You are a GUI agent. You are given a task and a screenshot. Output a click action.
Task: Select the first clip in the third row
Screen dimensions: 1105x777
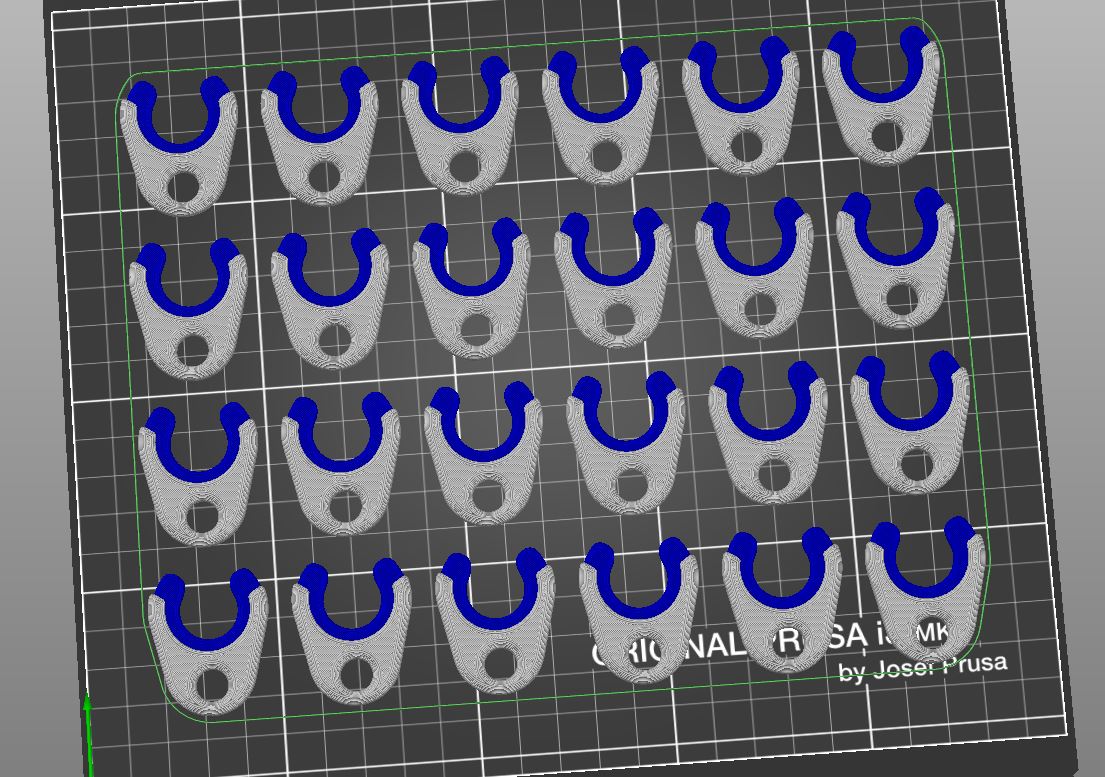click(x=199, y=475)
